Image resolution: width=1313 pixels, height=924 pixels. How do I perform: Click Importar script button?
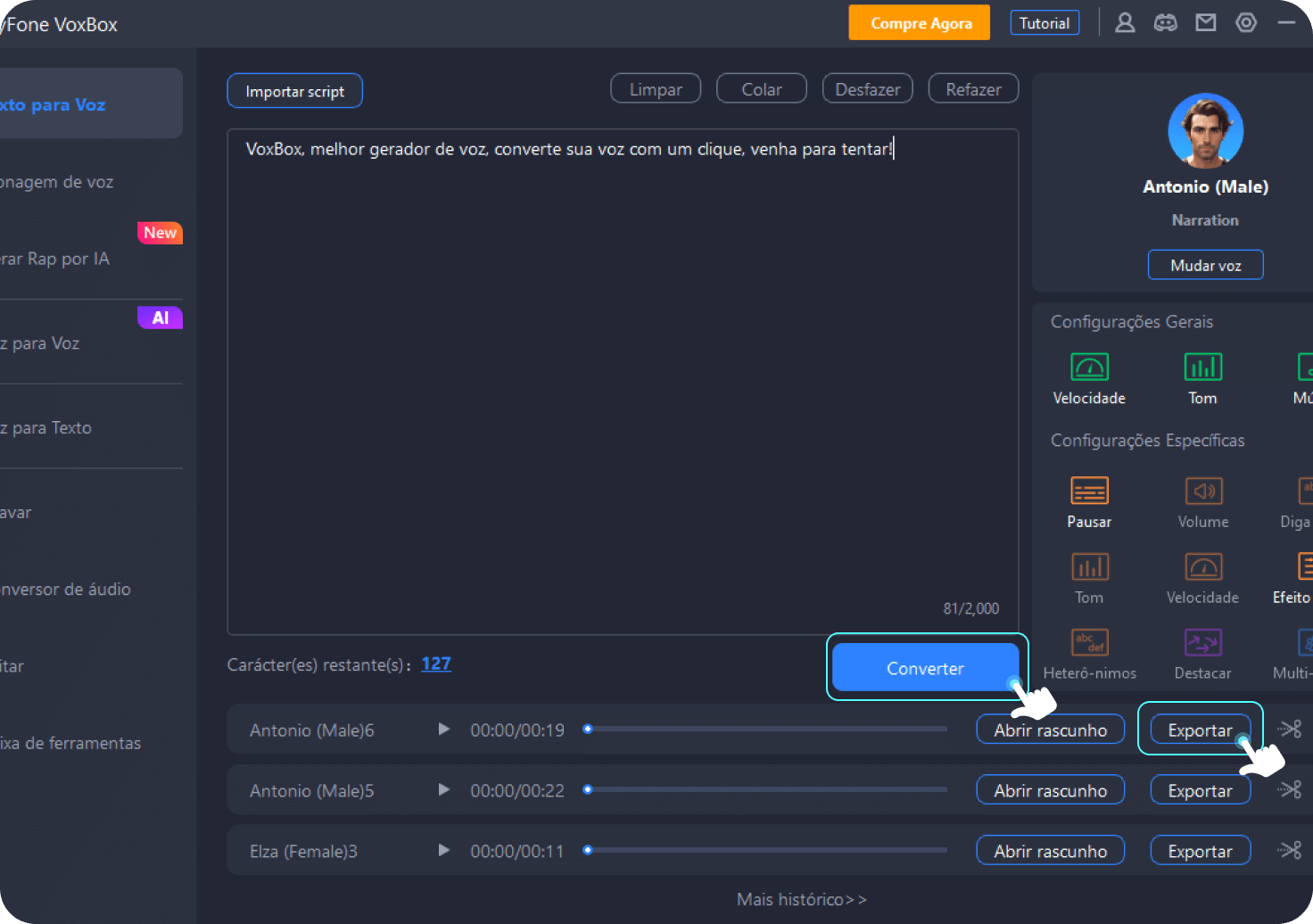click(x=294, y=91)
